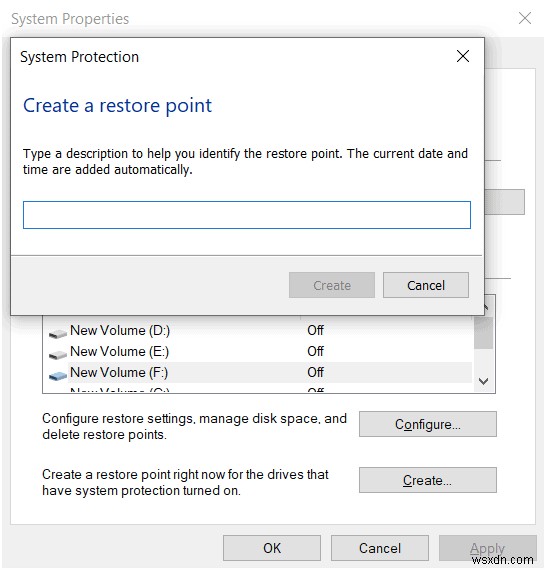The image size is (545, 570).
Task: Click the drive list scroll-down arrow
Action: 483,381
